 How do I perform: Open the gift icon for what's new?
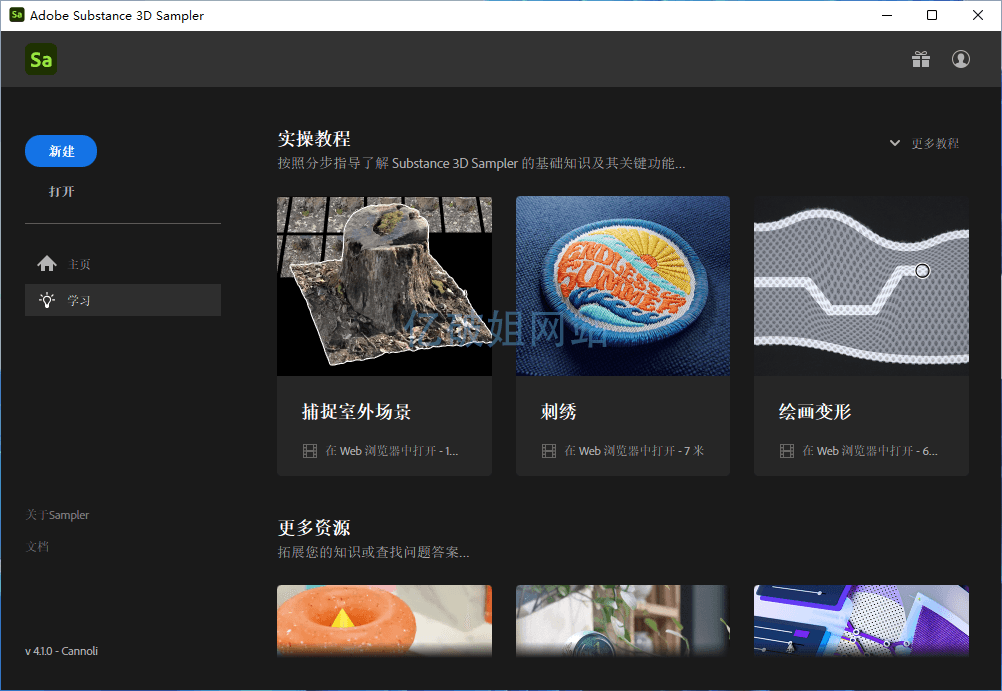(921, 59)
